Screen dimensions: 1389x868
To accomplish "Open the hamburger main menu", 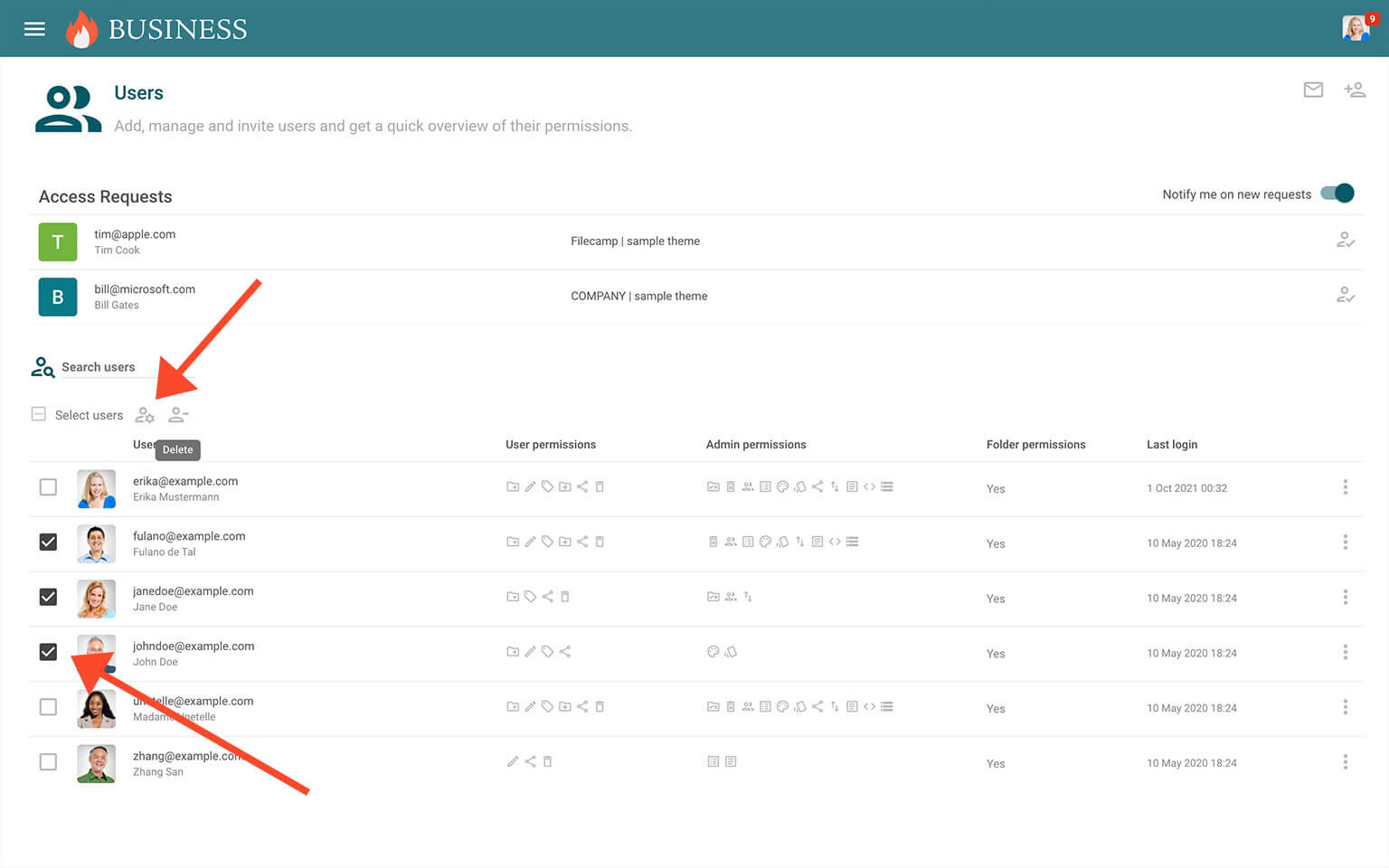I will tap(34, 29).
